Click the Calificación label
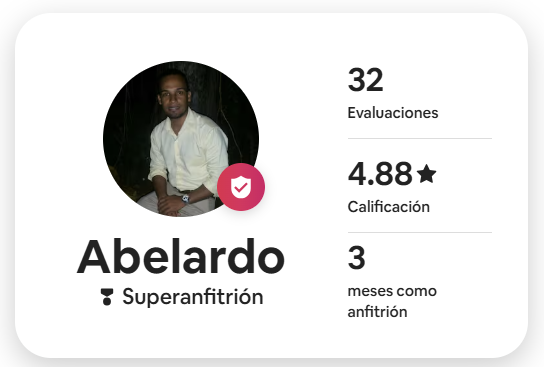 pyautogui.click(x=389, y=207)
